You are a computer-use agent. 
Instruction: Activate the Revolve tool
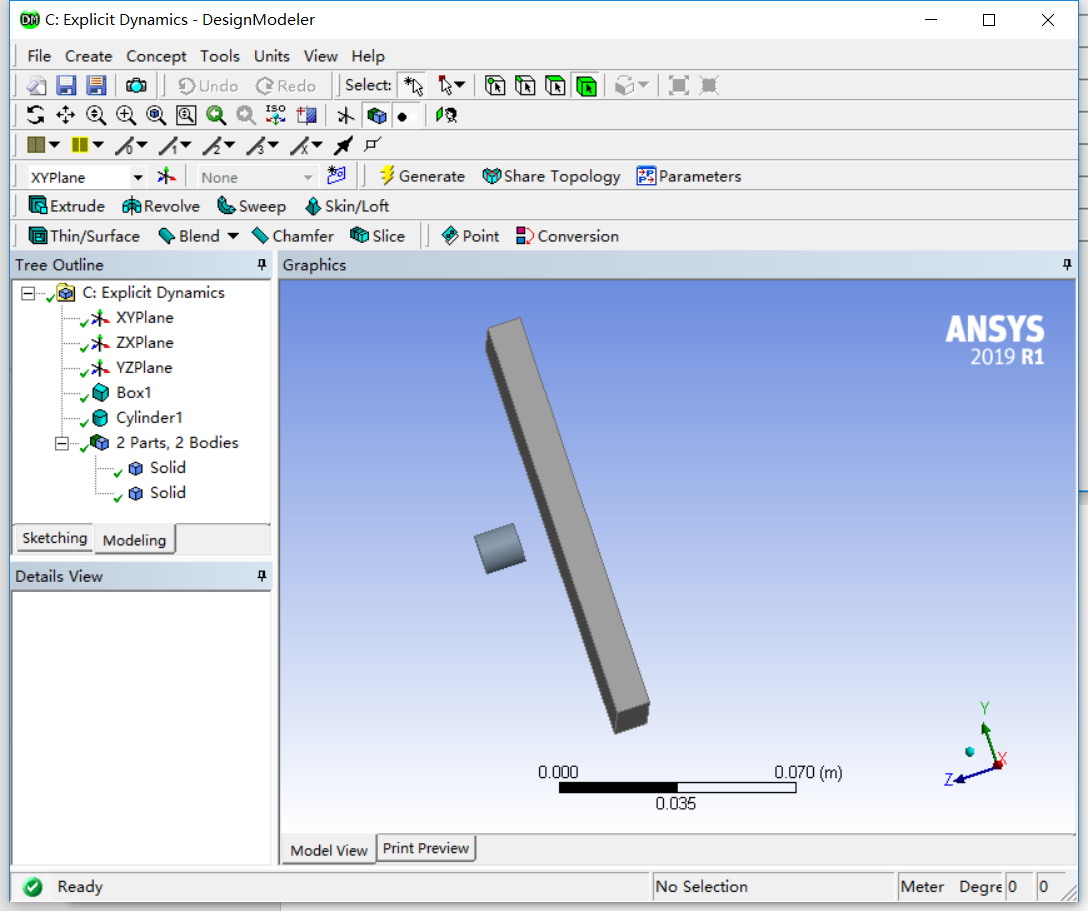click(160, 205)
